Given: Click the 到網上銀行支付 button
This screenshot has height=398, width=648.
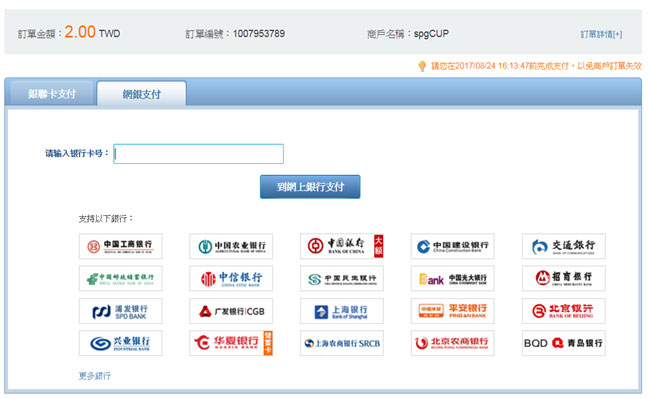Looking at the screenshot, I should point(310,187).
